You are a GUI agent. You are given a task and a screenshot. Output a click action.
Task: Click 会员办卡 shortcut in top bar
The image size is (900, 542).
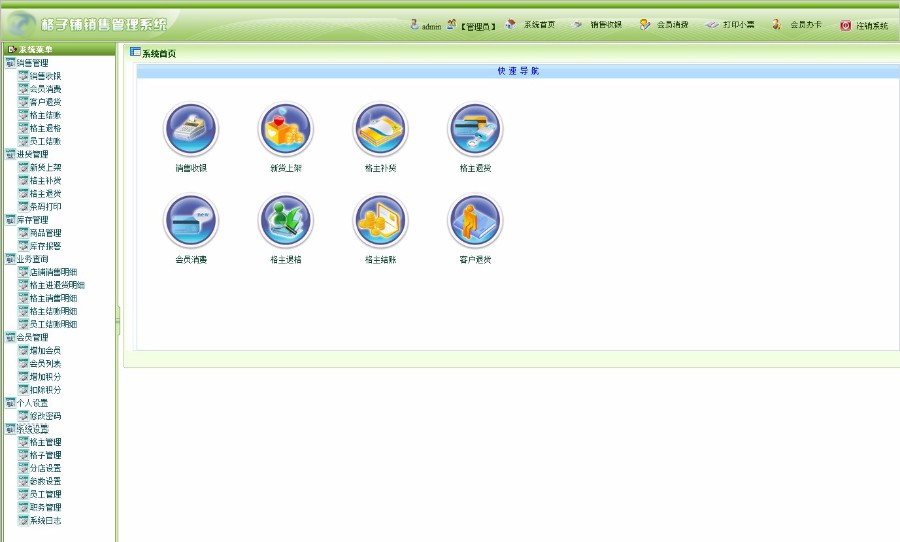pos(806,25)
